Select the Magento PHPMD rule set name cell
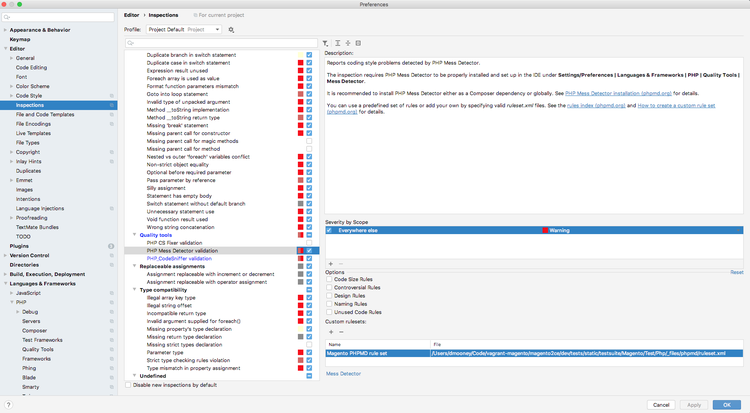Screen dimensions: 750x413 (x=378, y=353)
